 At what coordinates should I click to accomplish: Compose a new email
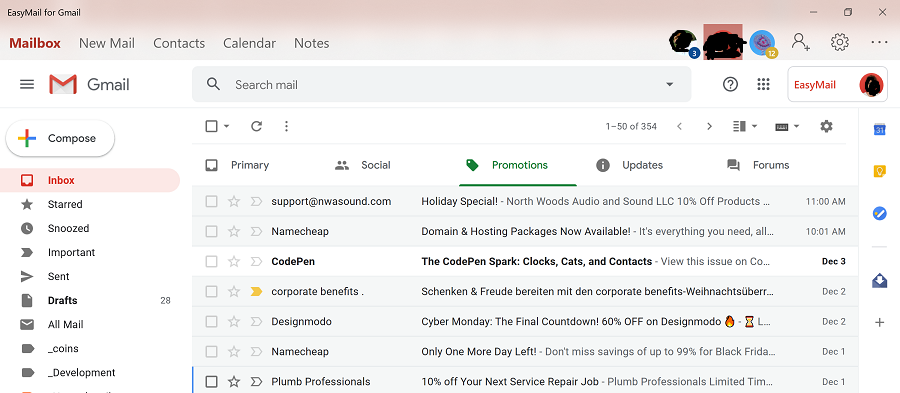pos(60,138)
